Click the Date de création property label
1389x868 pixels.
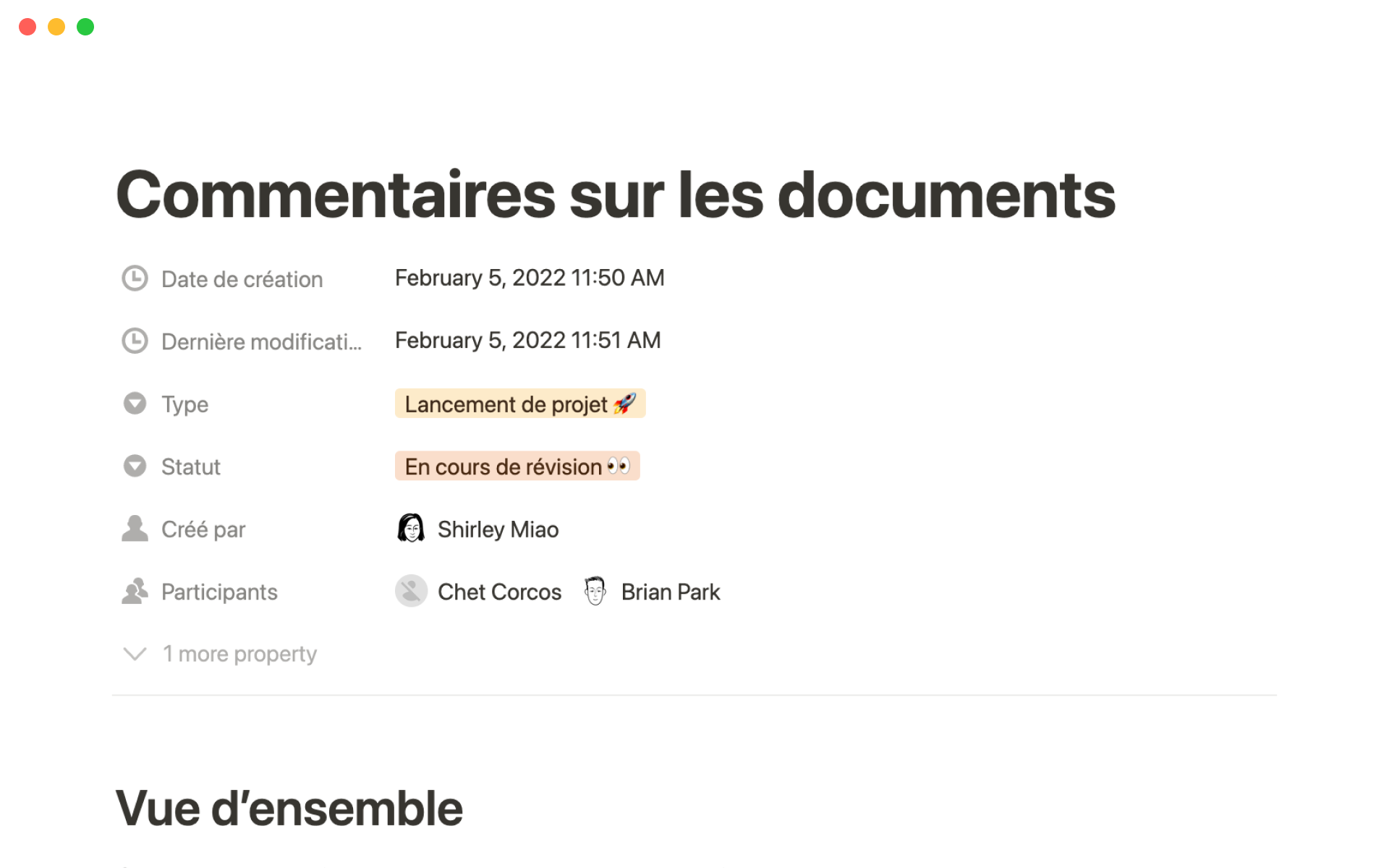242,279
